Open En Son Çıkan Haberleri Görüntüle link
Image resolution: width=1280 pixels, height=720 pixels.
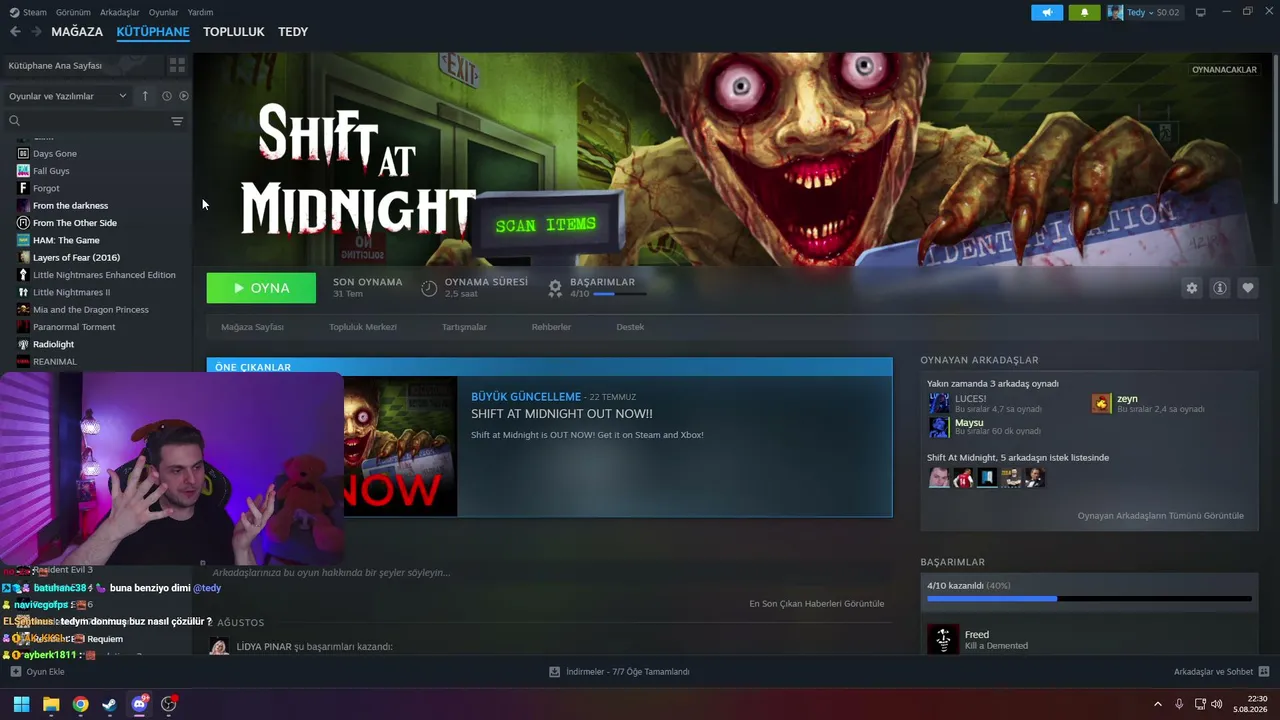click(816, 604)
